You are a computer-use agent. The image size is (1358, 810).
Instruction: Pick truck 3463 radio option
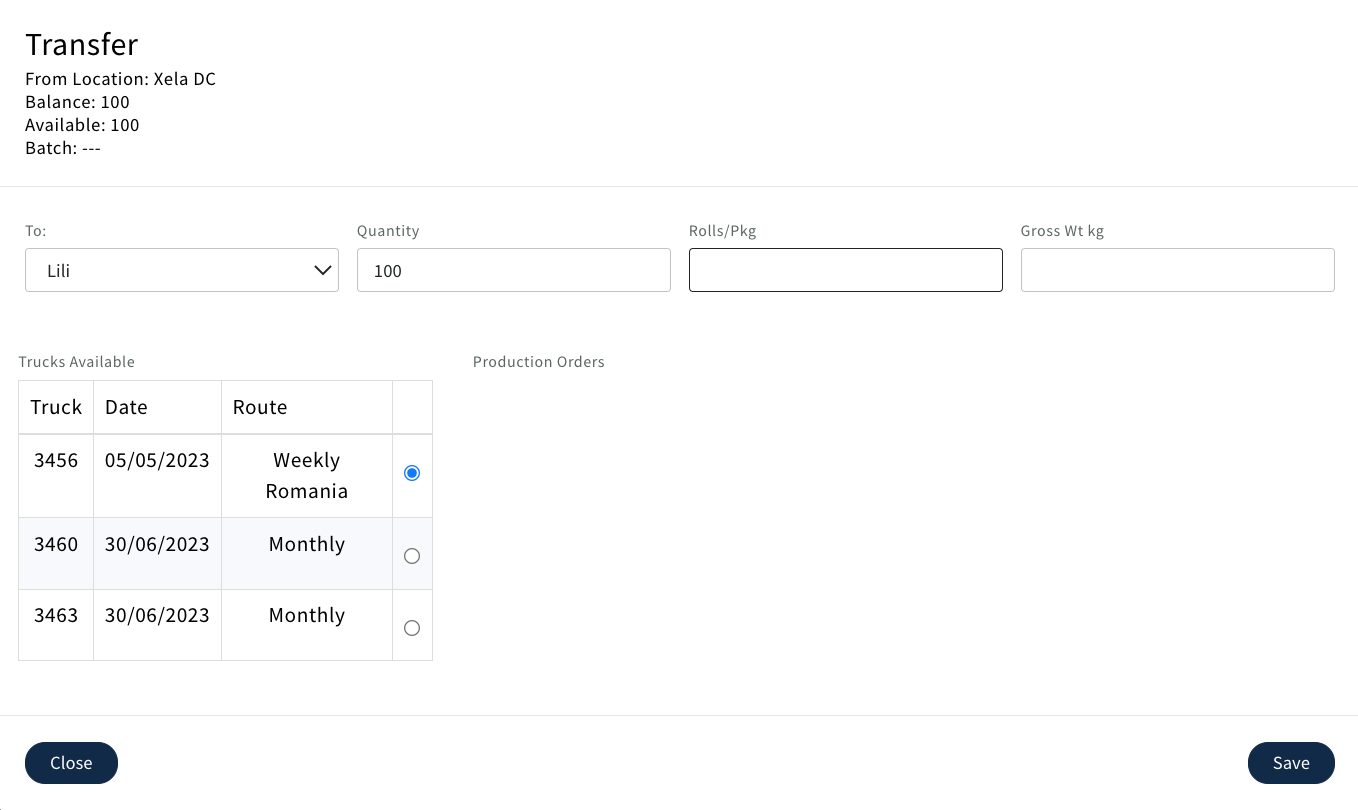tap(412, 628)
